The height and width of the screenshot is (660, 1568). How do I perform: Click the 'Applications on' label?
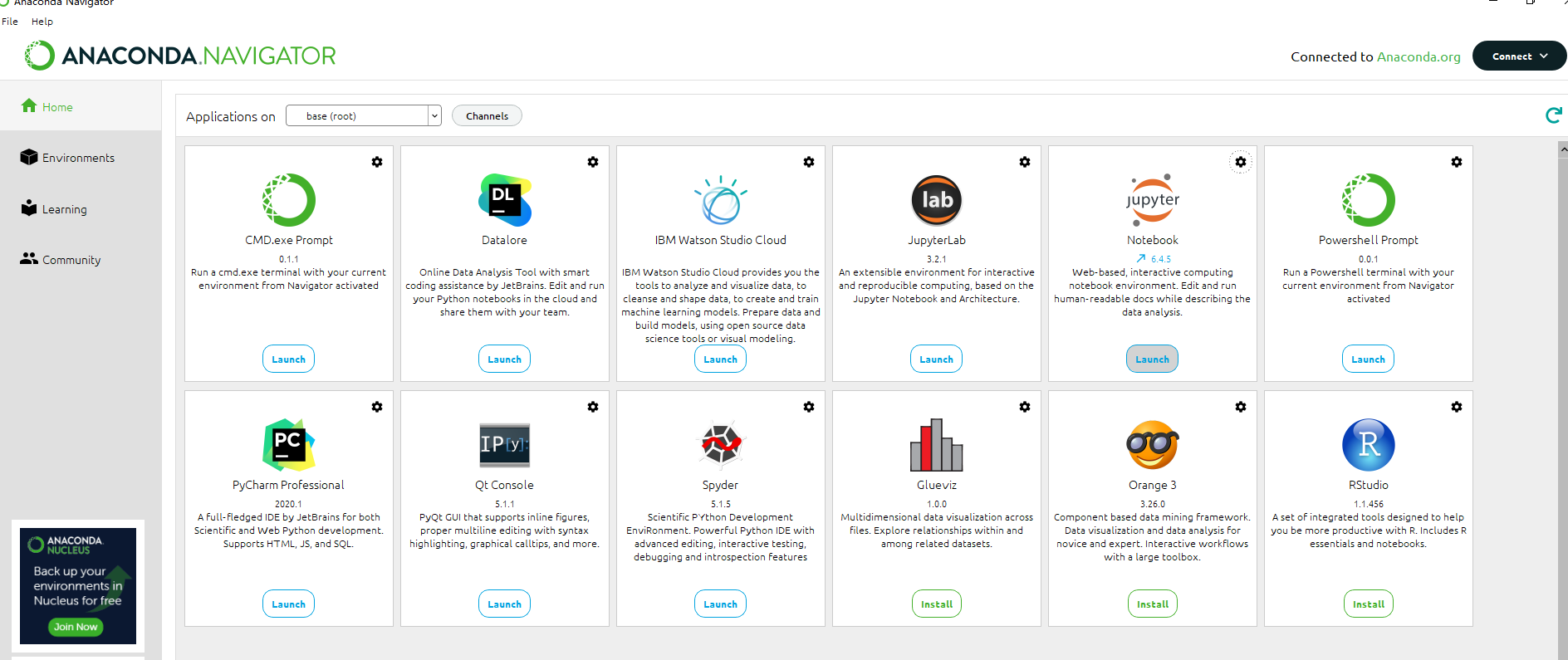(x=231, y=116)
